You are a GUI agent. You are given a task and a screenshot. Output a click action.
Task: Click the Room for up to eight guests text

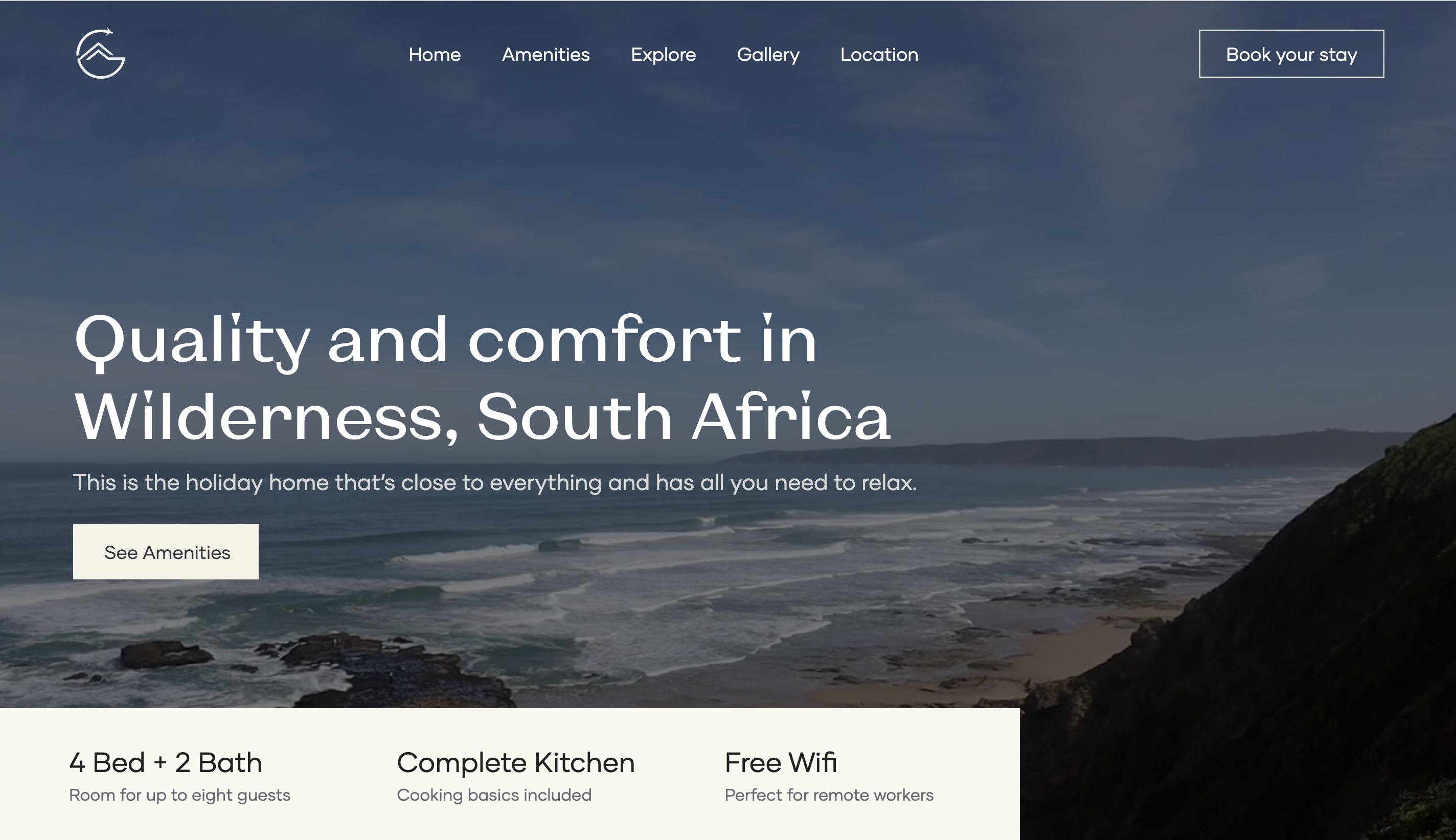[179, 795]
